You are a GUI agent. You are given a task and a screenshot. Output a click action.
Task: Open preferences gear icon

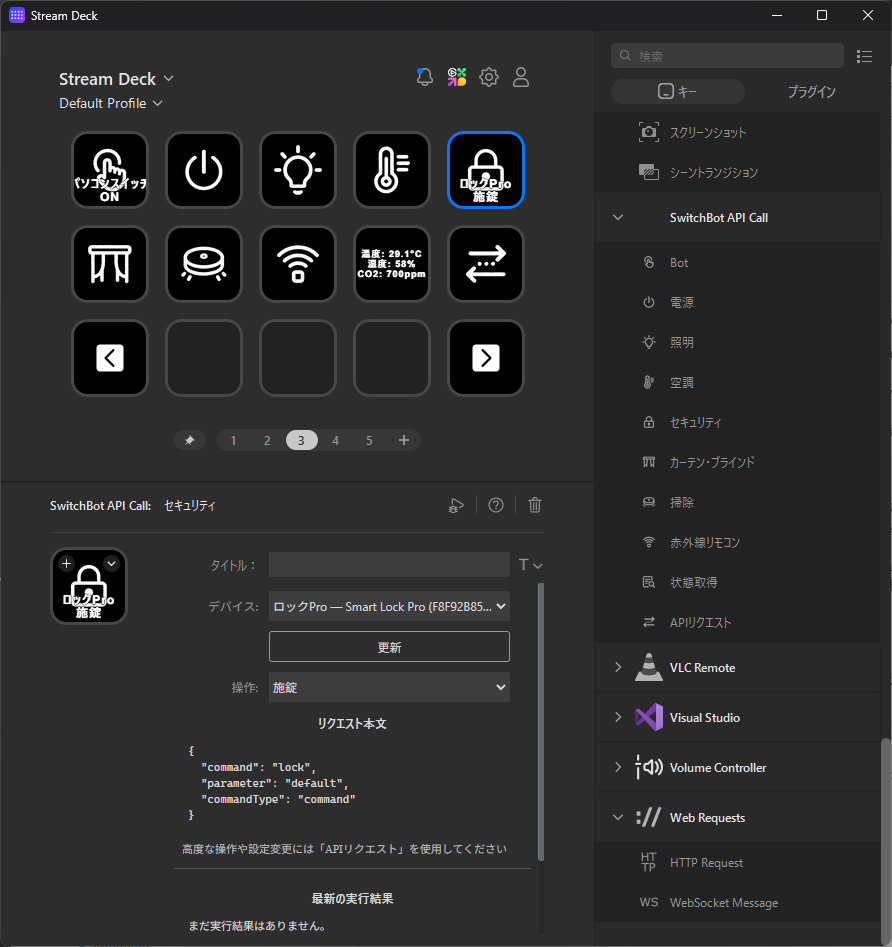(x=489, y=77)
